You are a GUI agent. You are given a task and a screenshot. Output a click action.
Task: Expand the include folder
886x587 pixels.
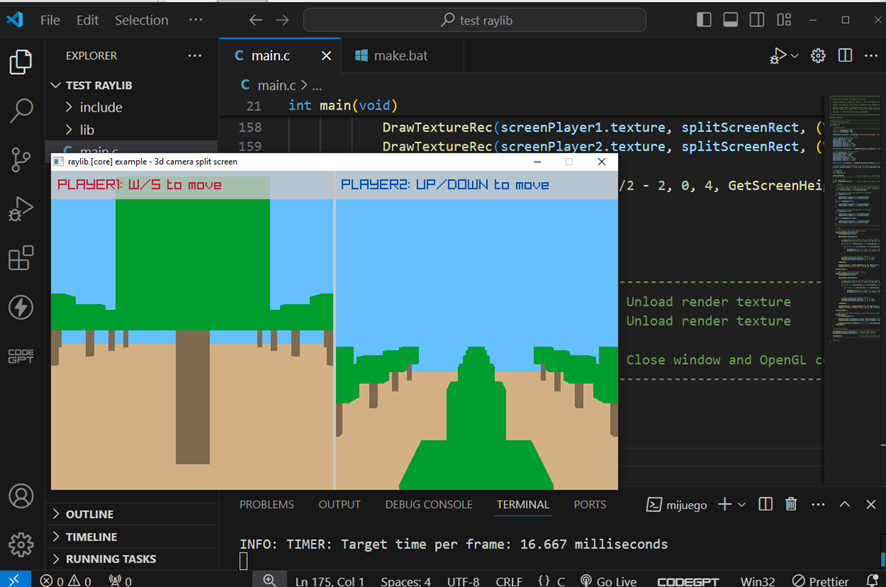click(x=100, y=107)
